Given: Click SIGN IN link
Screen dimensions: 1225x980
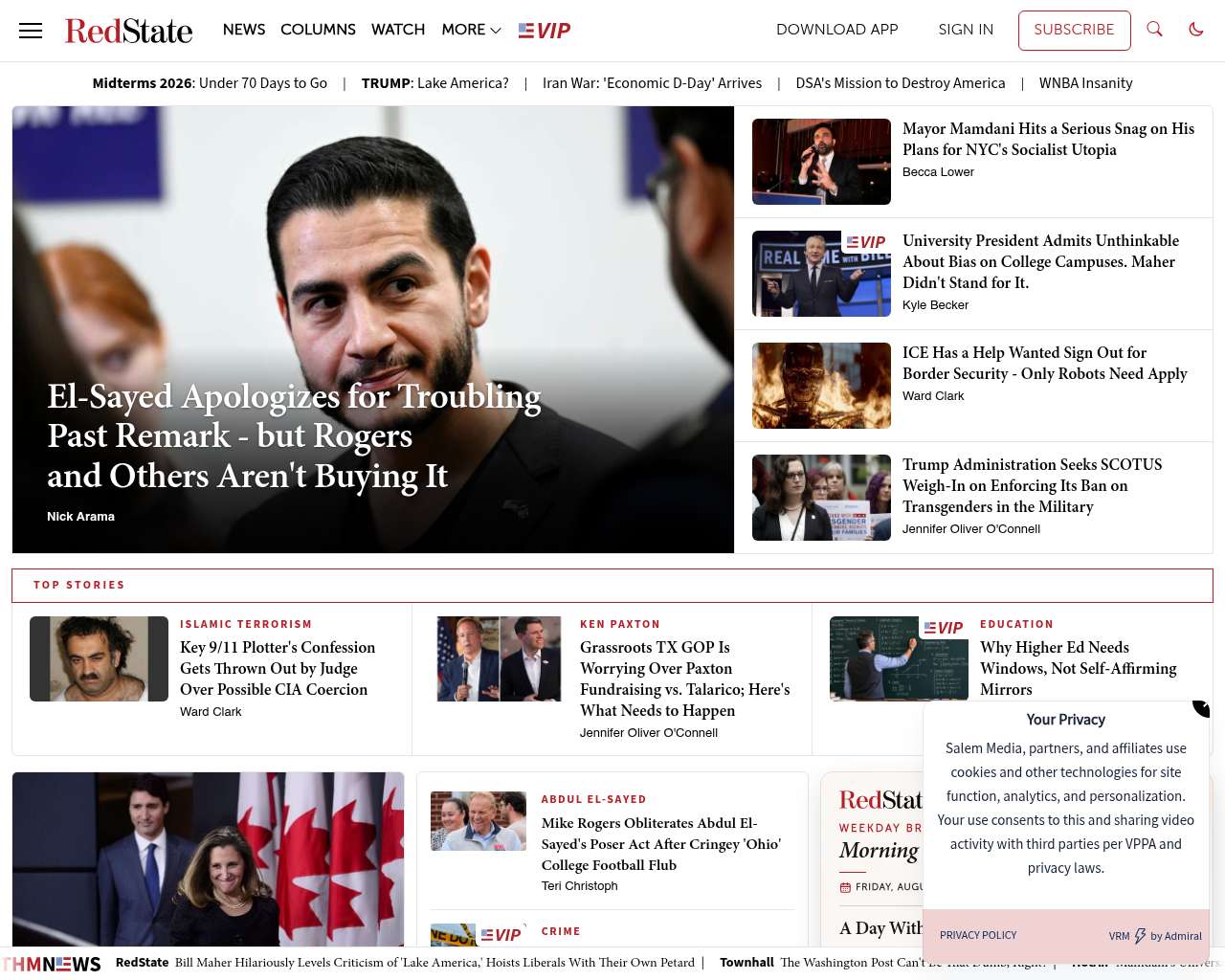Looking at the screenshot, I should (966, 30).
